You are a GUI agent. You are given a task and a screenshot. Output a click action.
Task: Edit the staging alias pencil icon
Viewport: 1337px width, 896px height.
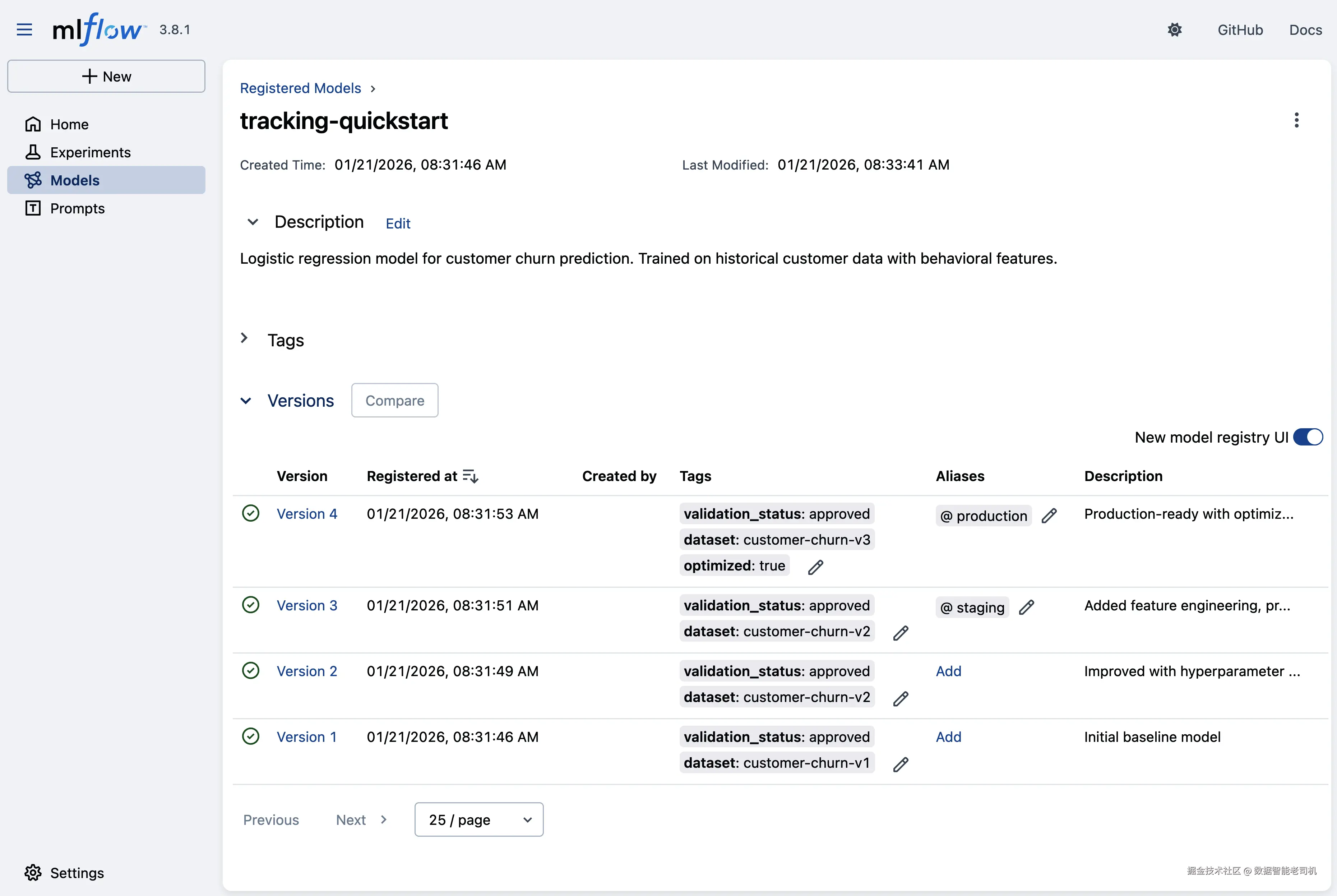[x=1026, y=608]
